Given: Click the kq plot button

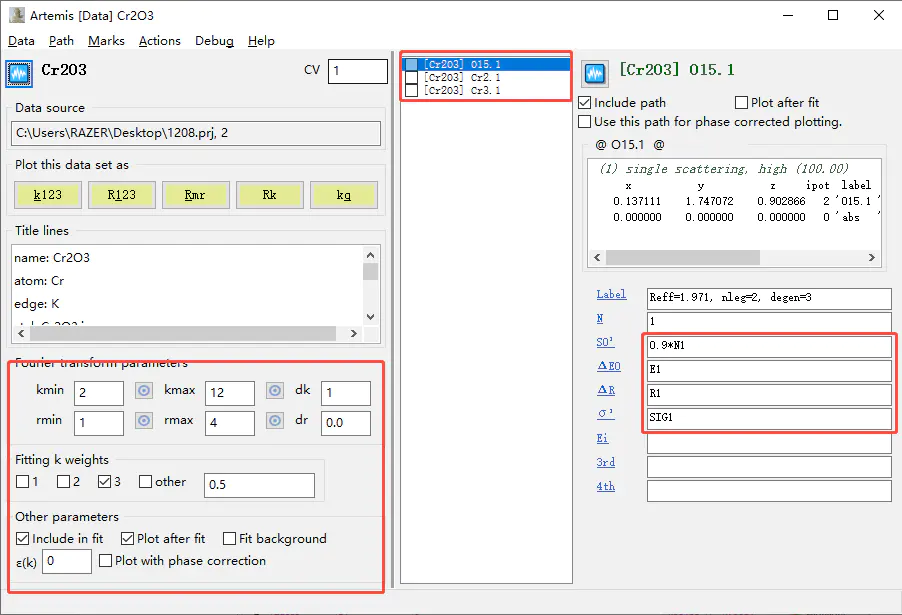Looking at the screenshot, I should [x=343, y=195].
